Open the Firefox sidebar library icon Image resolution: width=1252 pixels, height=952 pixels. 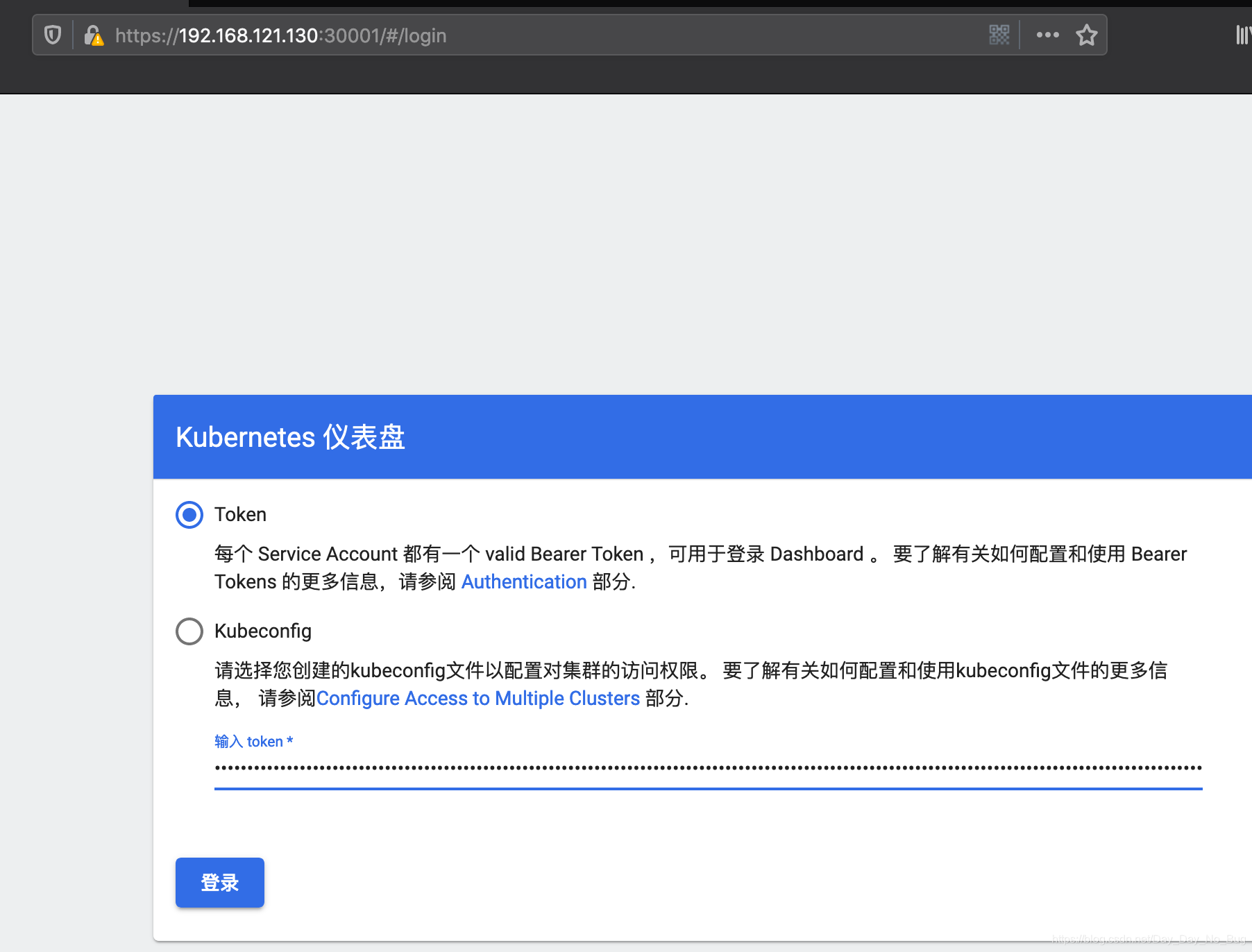point(1242,35)
